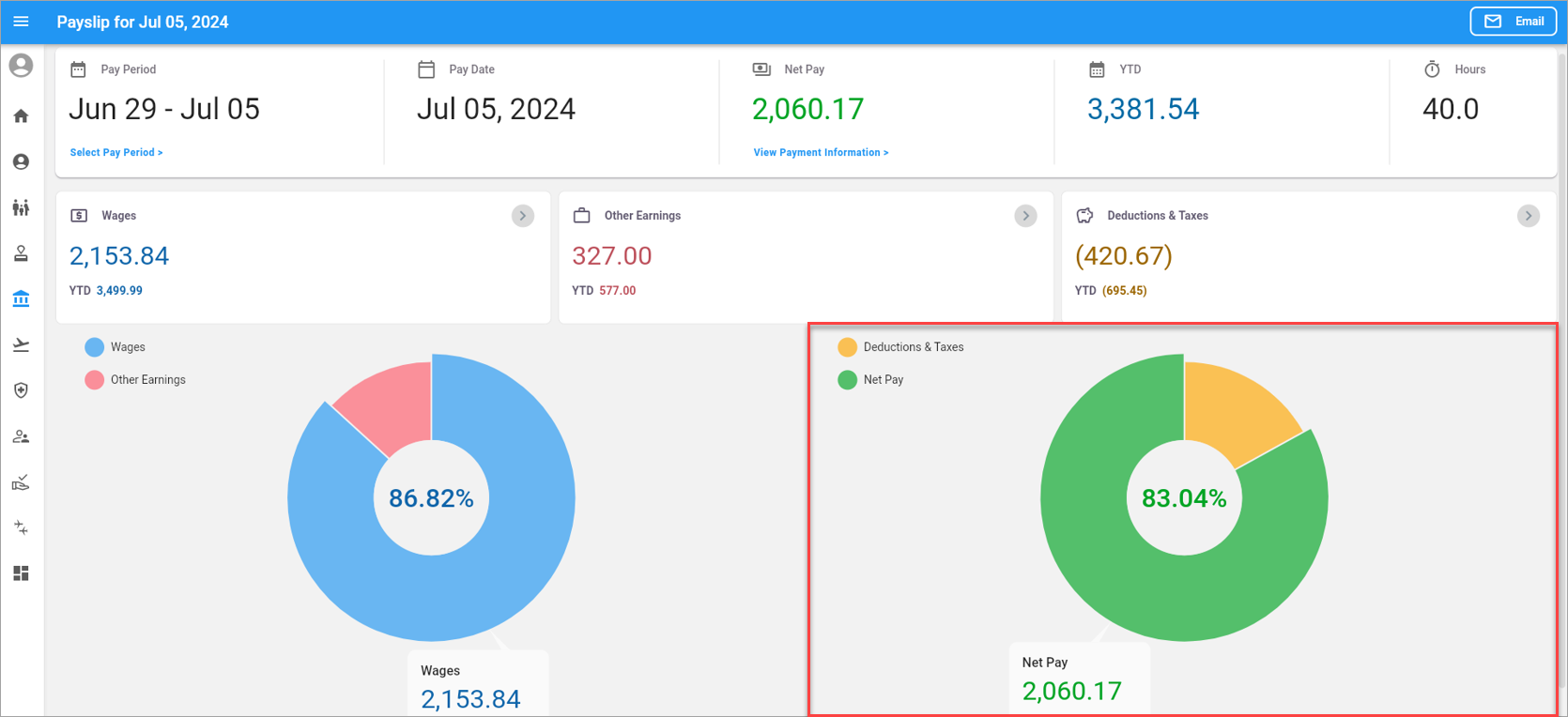Viewport: 1568px width, 717px height.
Task: Toggle the Deductions & Taxes legend item
Action: pos(901,347)
